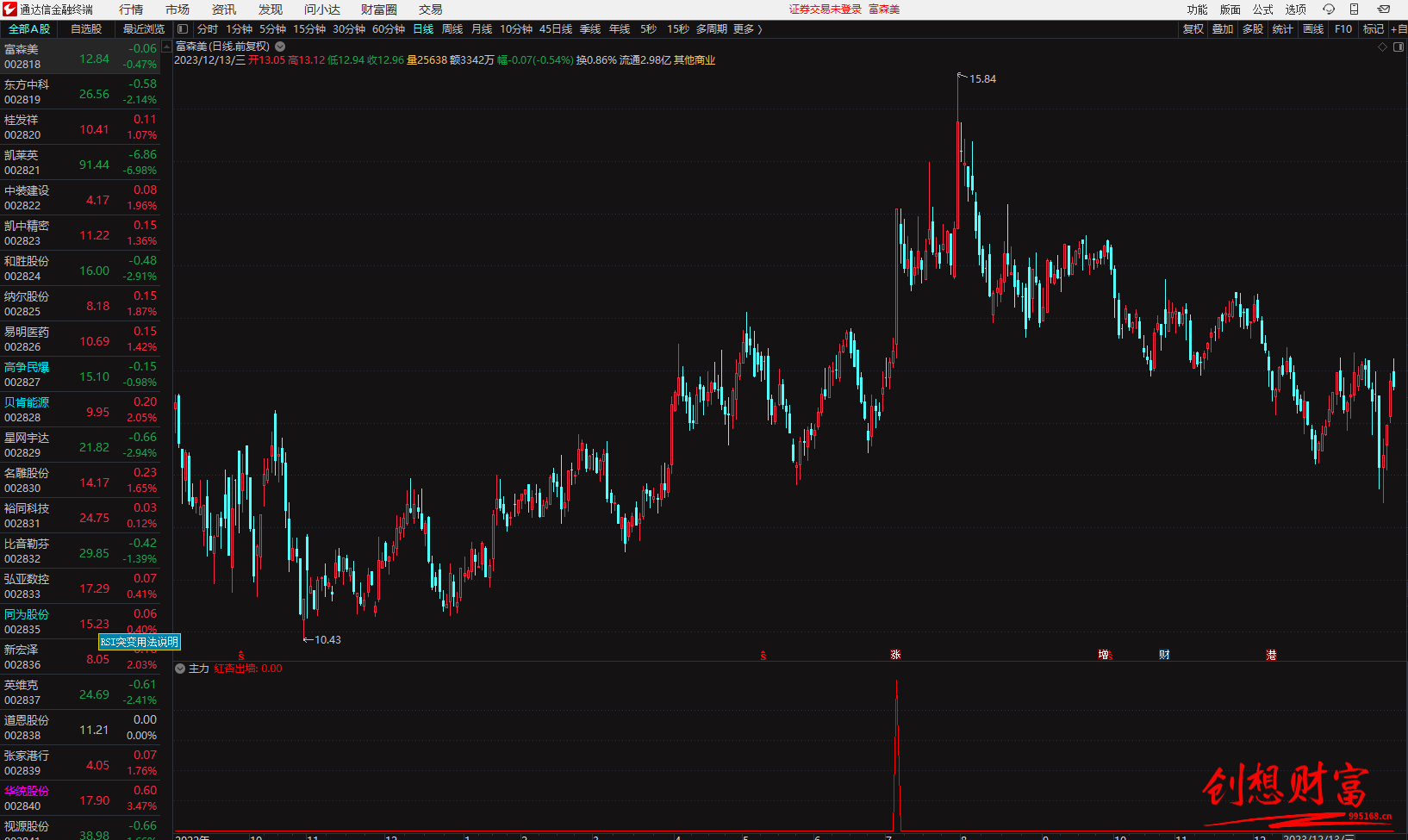Screen dimensions: 1408x840
Task: Open the mobile phone icon
Action: pos(1354,9)
